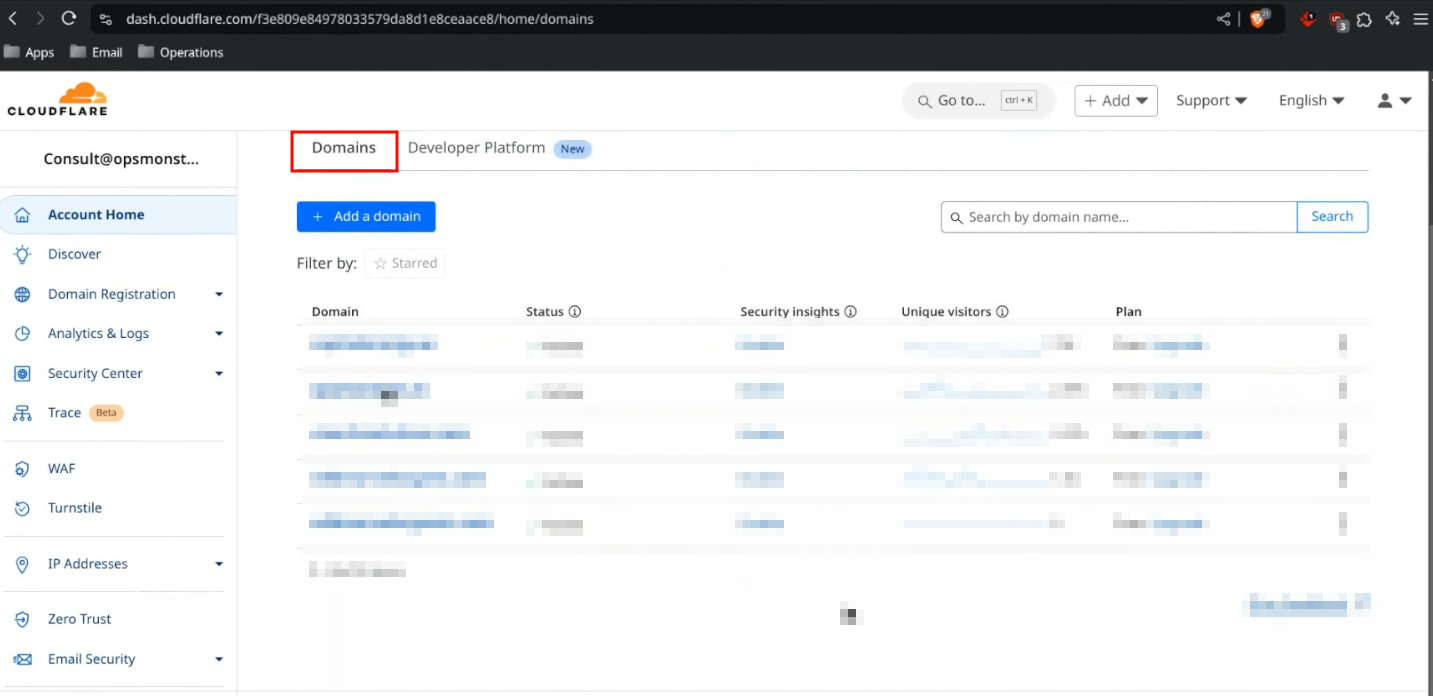Expand the Analytics & Logs section
This screenshot has height=696, width=1433.
pyautogui.click(x=219, y=334)
